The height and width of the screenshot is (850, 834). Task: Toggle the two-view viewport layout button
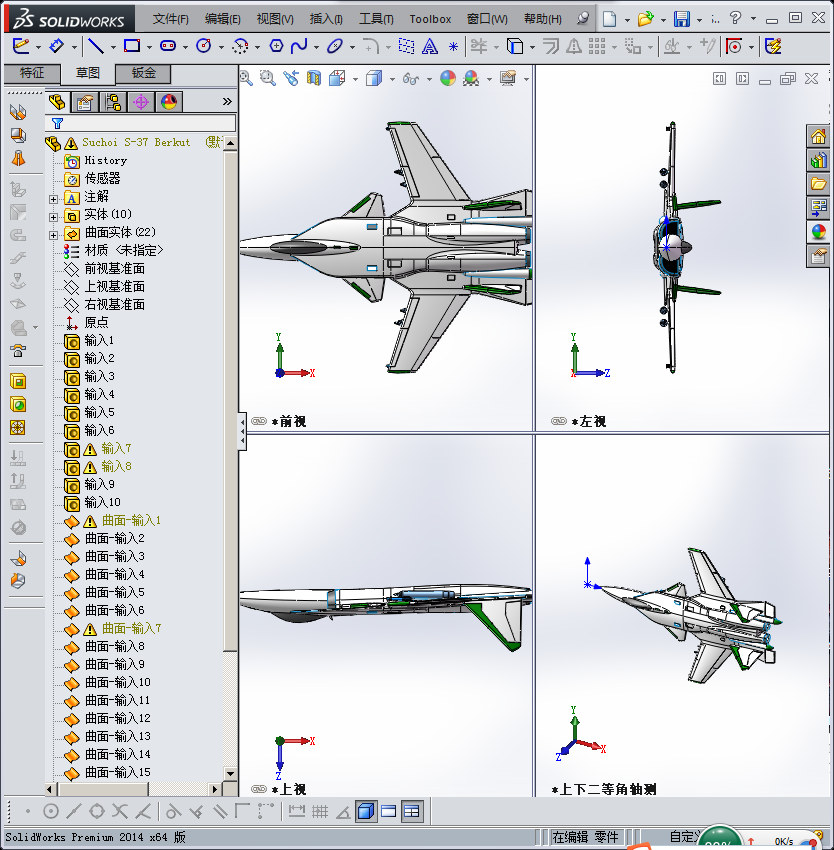pyautogui.click(x=389, y=811)
